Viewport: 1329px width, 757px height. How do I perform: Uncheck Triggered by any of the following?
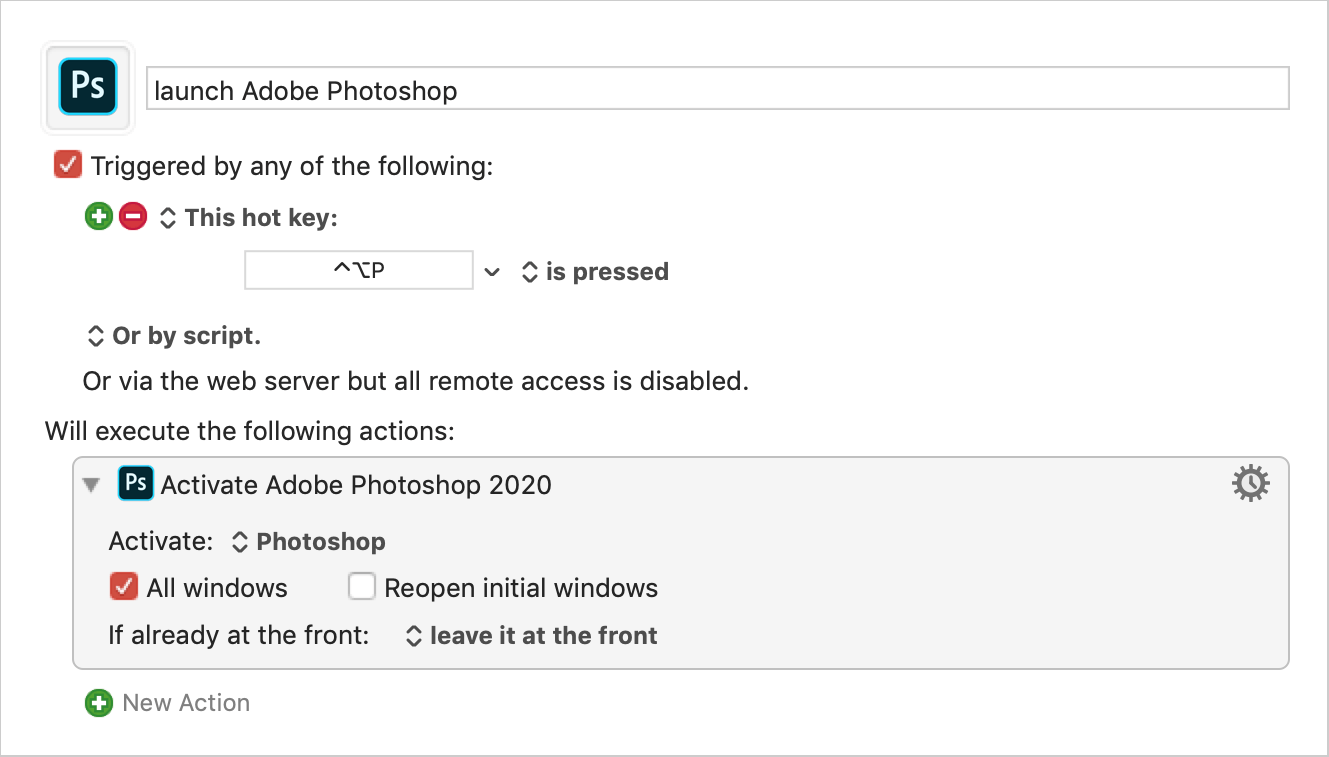pos(68,165)
